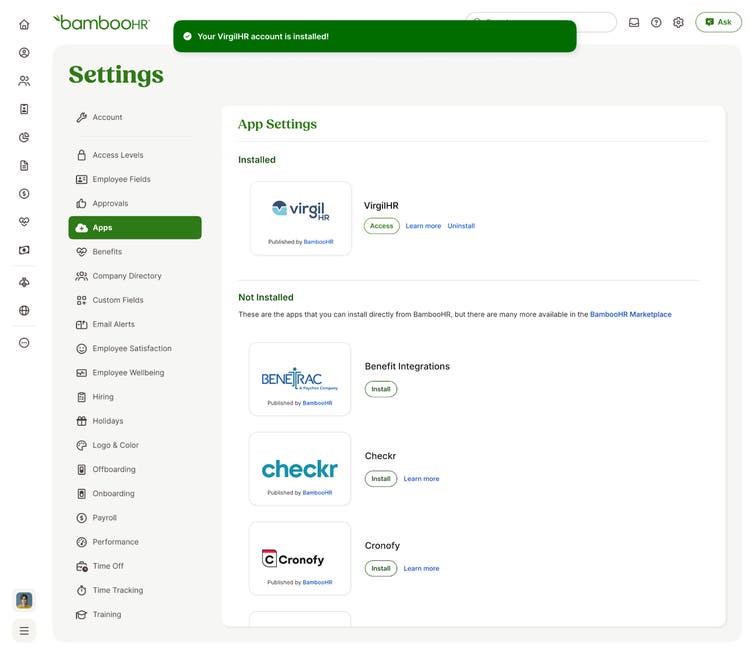Click the VirgilHR Uninstall link

click(x=461, y=226)
